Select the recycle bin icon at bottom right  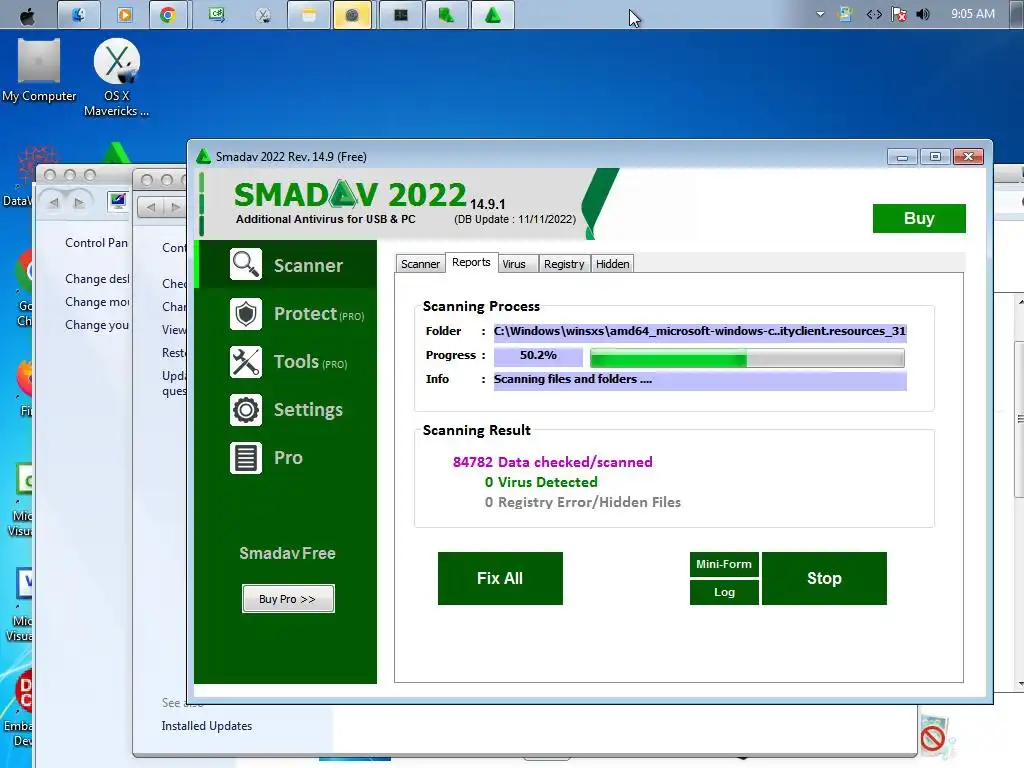[x=936, y=737]
